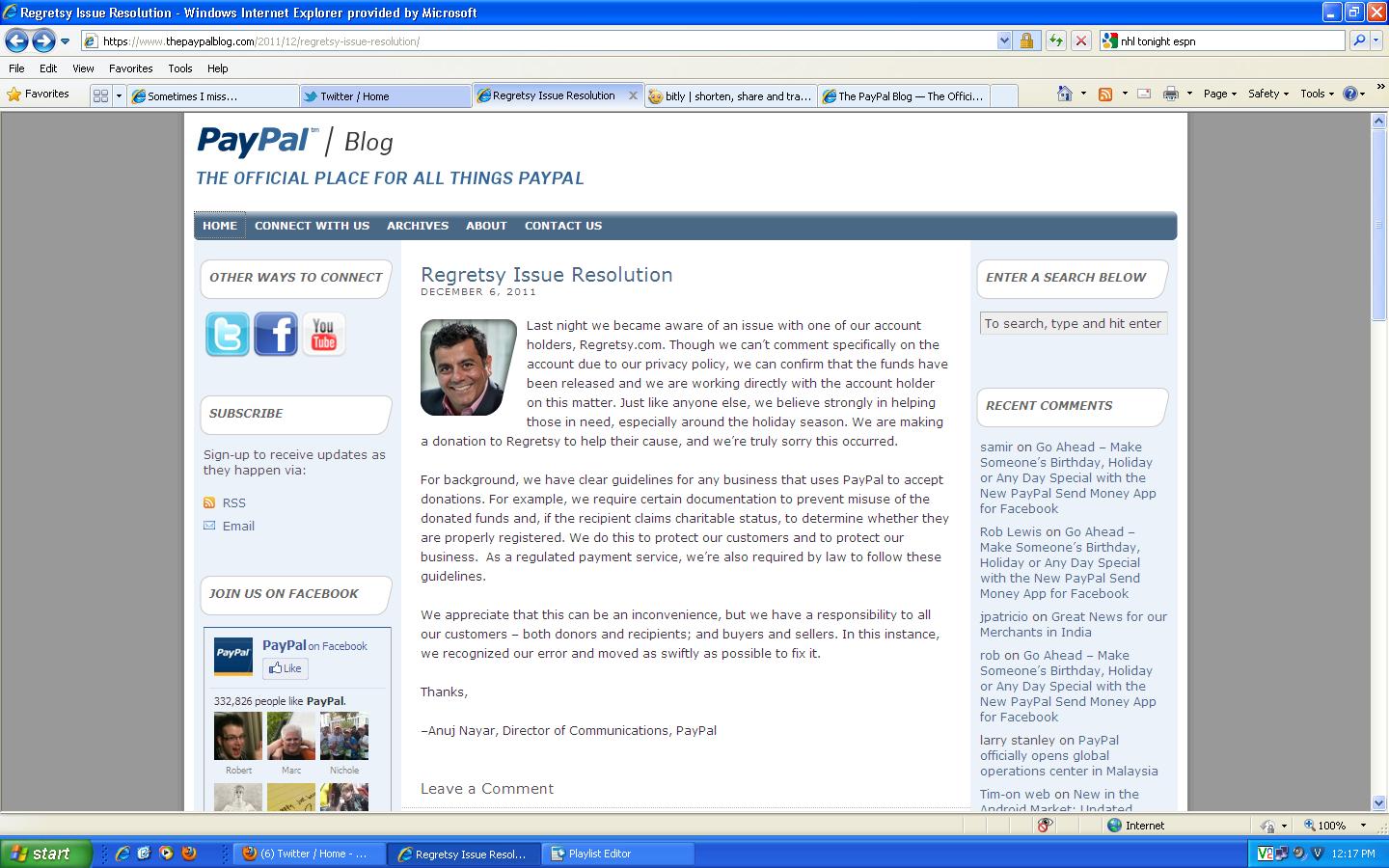Subscribe via the RSS link
1389x868 pixels.
coord(233,502)
